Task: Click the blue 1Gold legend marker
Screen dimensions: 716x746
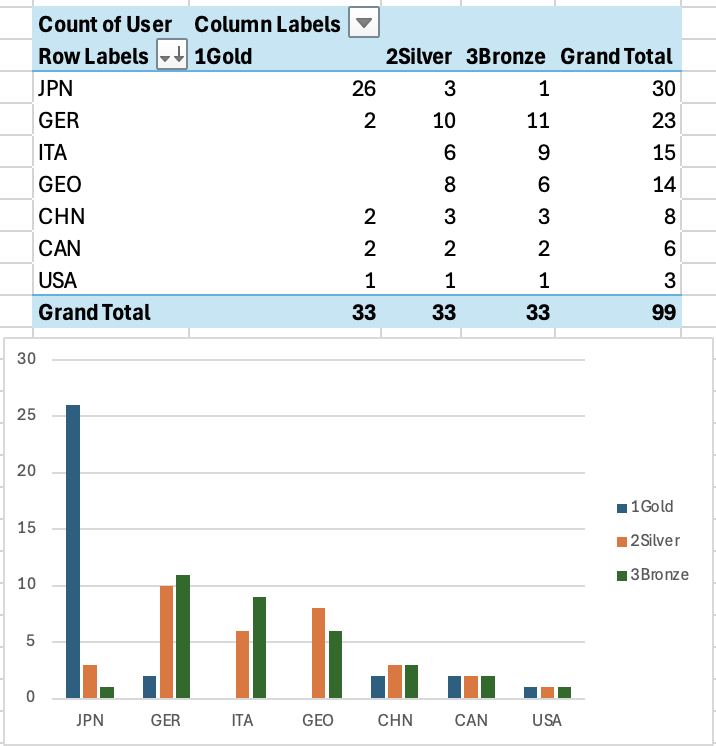Action: click(622, 507)
